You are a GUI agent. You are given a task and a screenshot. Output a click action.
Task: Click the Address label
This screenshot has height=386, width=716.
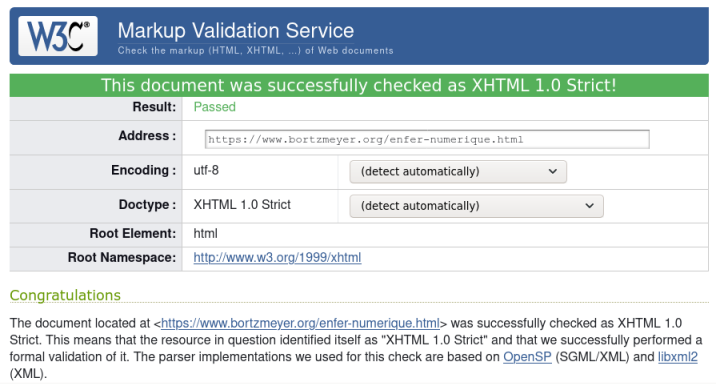147,136
